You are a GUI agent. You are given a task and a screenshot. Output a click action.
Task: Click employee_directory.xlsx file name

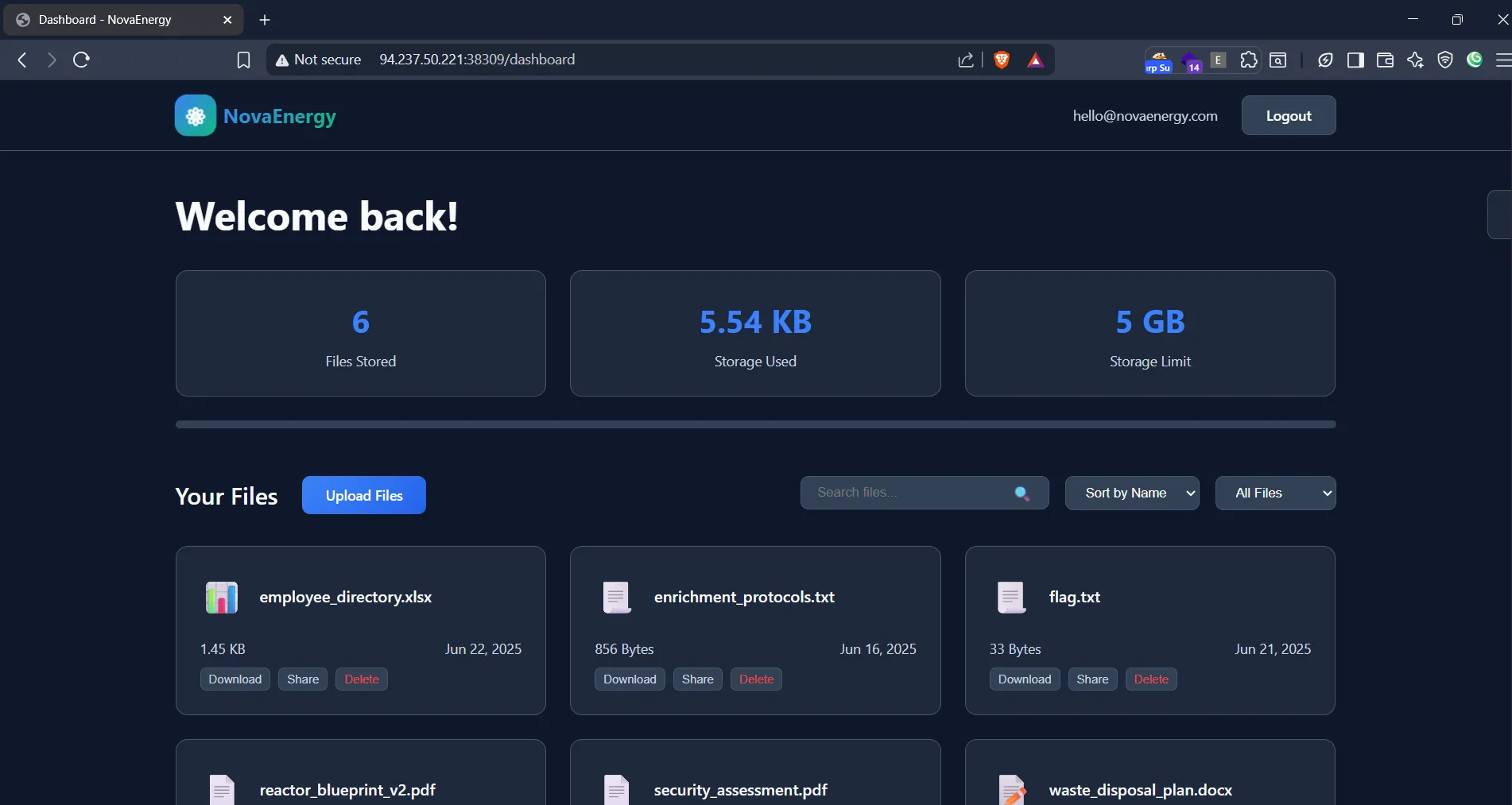[x=346, y=597]
